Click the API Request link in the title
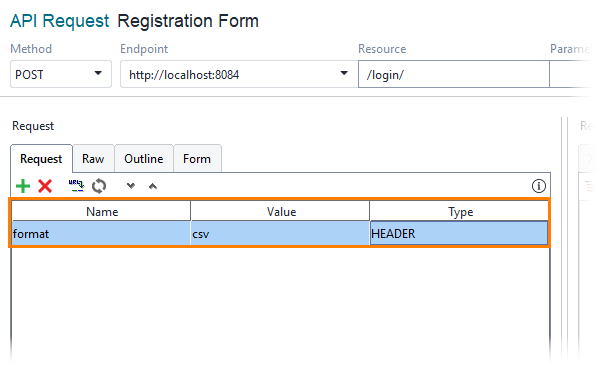 59,21
